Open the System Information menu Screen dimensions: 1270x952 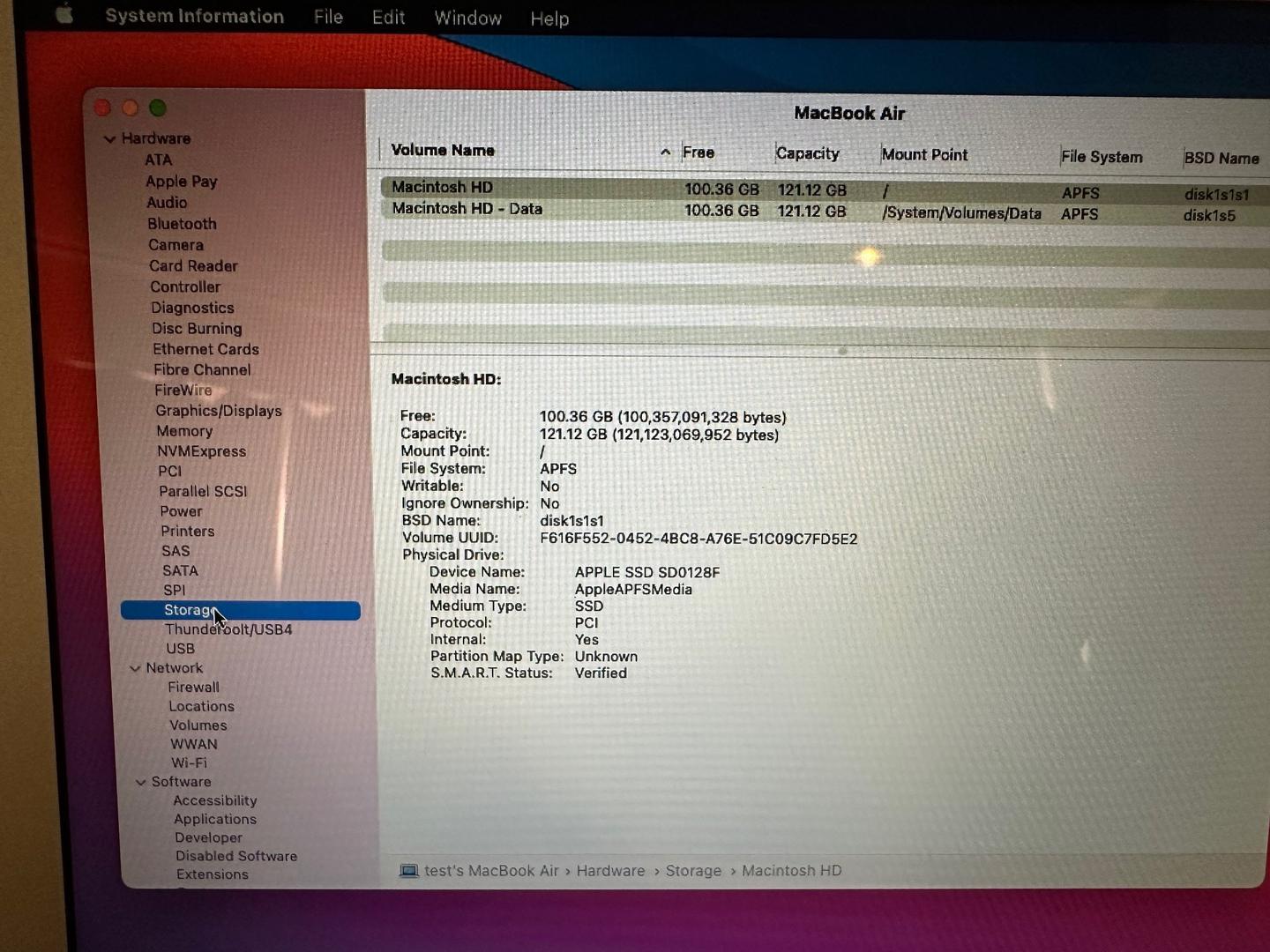194,16
